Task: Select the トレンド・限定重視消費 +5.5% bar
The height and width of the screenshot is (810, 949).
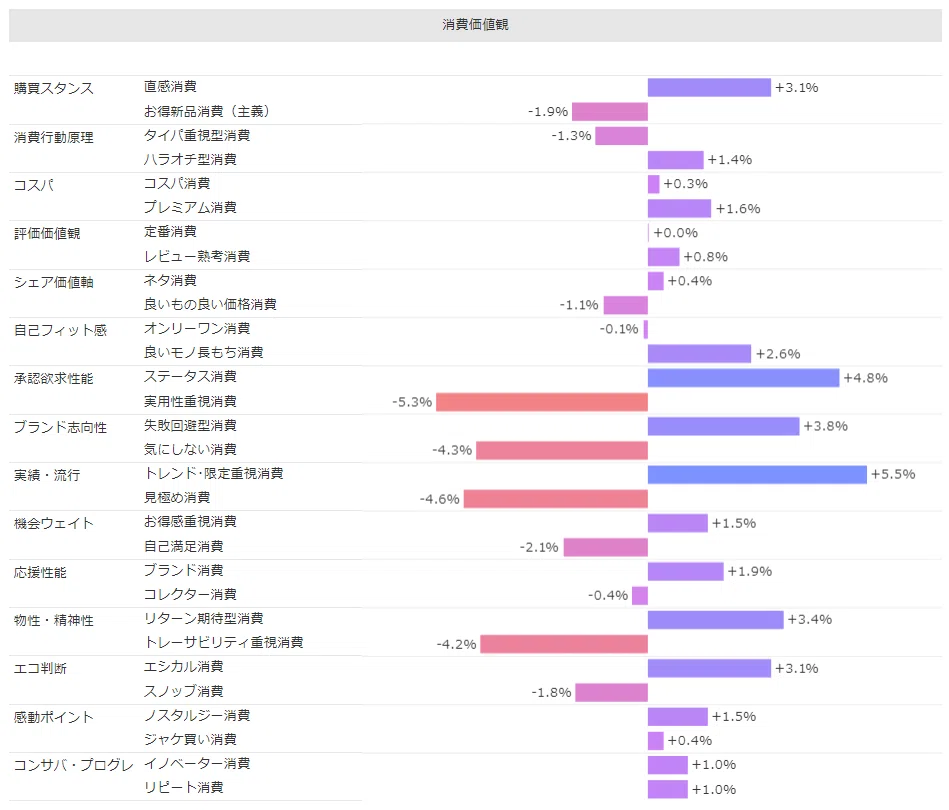Action: click(x=757, y=475)
